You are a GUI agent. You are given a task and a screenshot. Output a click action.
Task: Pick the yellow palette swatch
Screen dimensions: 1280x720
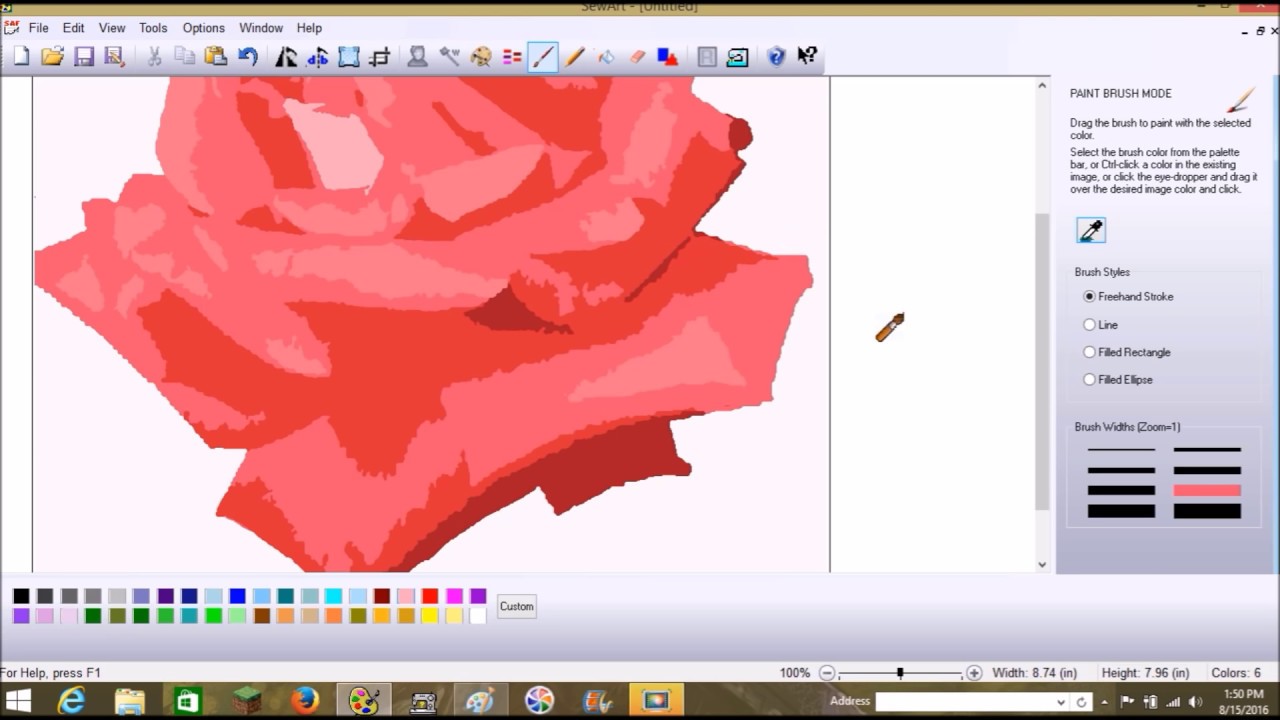[x=430, y=616]
